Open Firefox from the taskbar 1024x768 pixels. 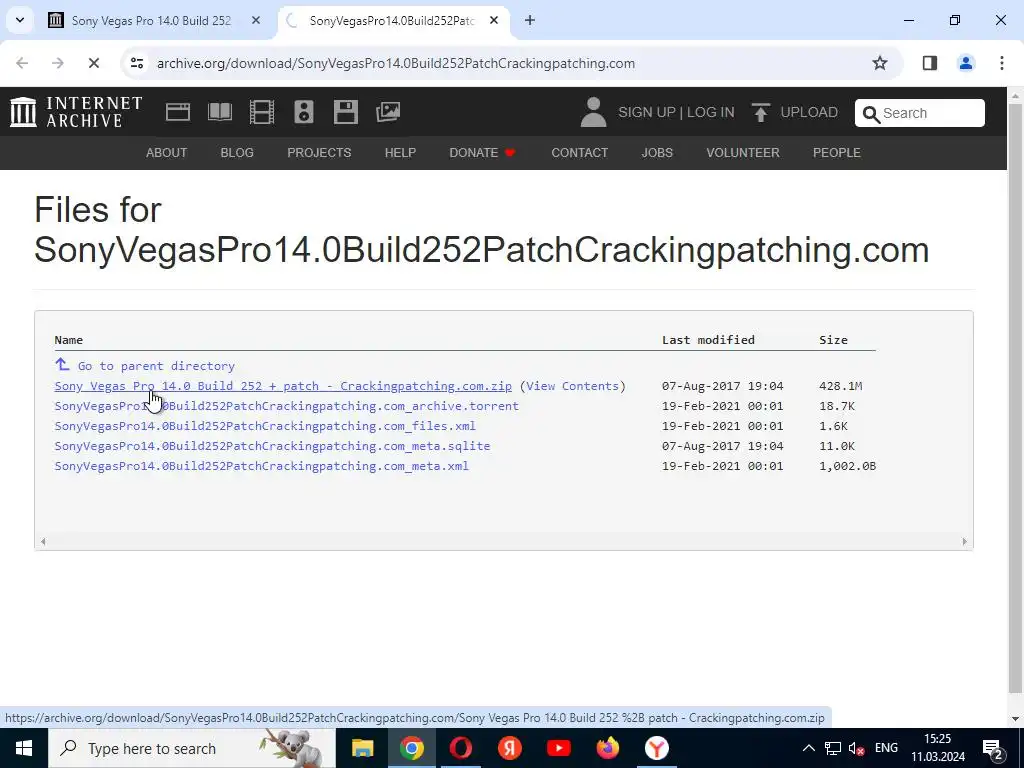point(607,748)
